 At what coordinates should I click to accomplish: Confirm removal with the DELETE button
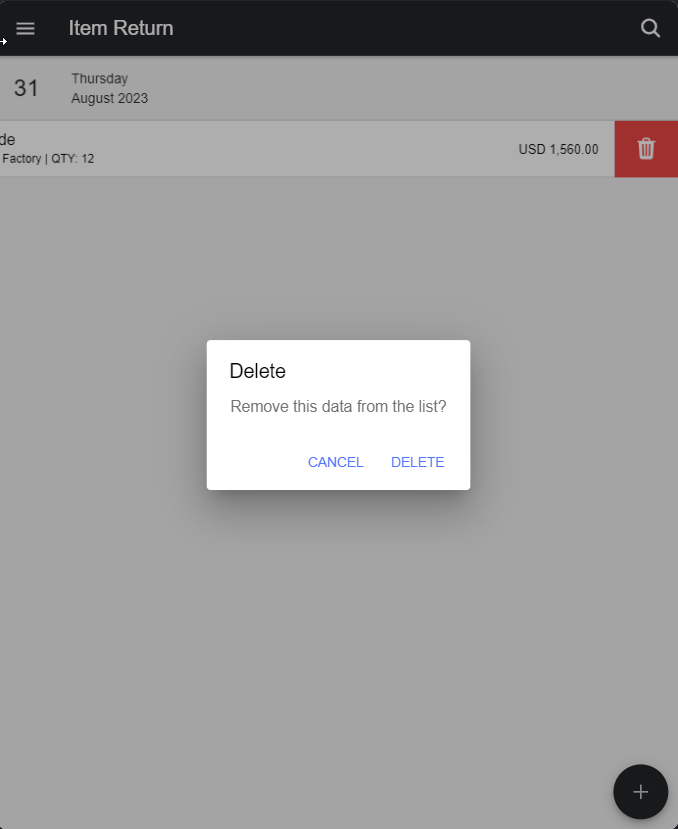[417, 462]
